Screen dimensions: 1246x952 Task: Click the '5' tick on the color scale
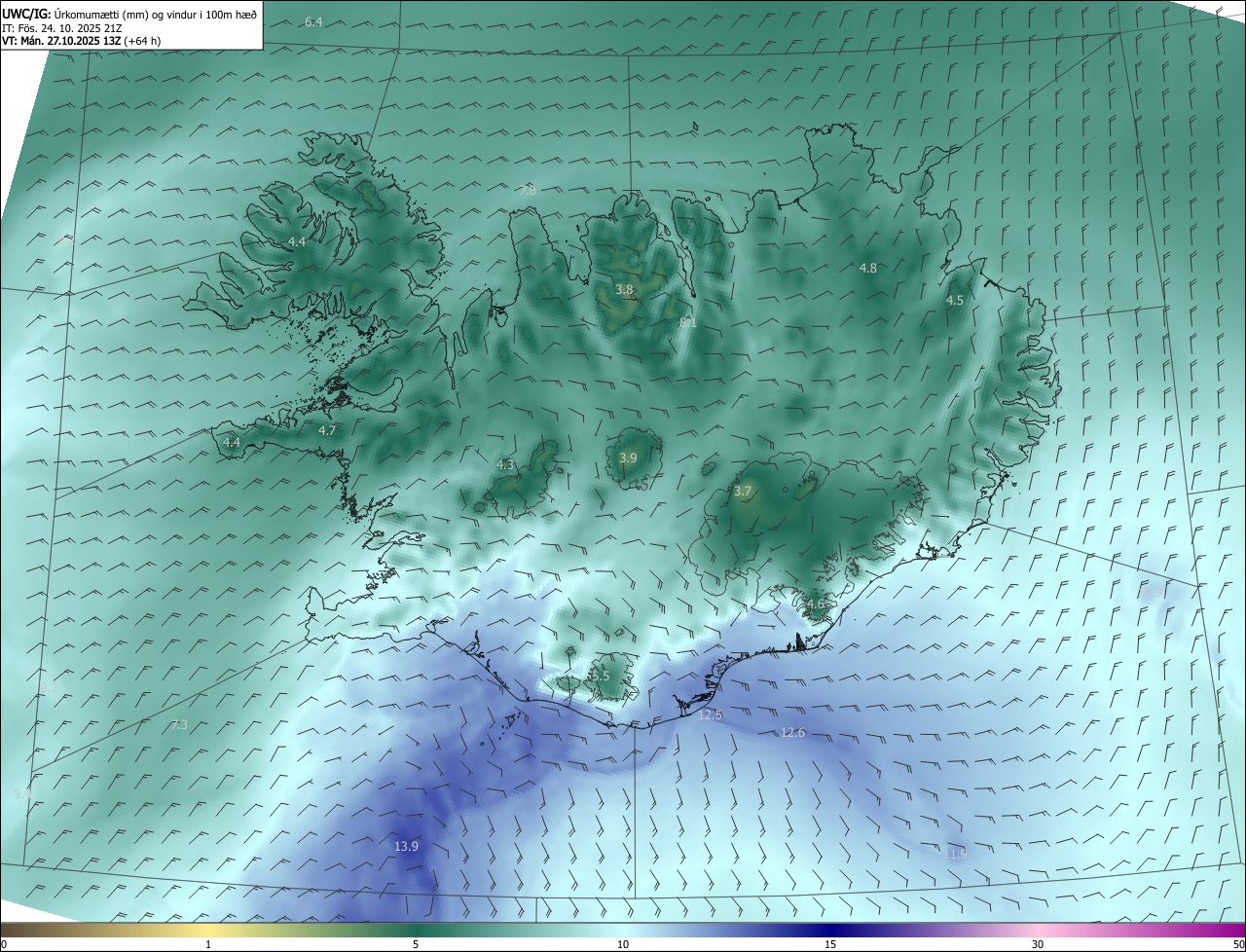(x=416, y=944)
